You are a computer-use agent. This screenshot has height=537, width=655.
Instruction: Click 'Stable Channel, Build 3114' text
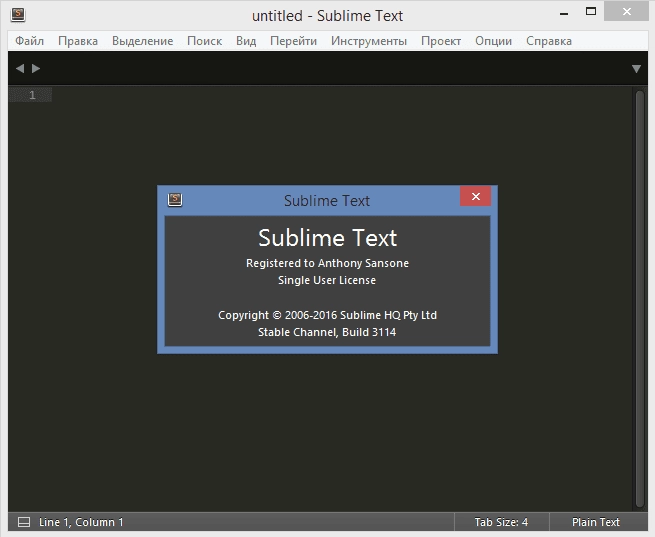tap(327, 332)
